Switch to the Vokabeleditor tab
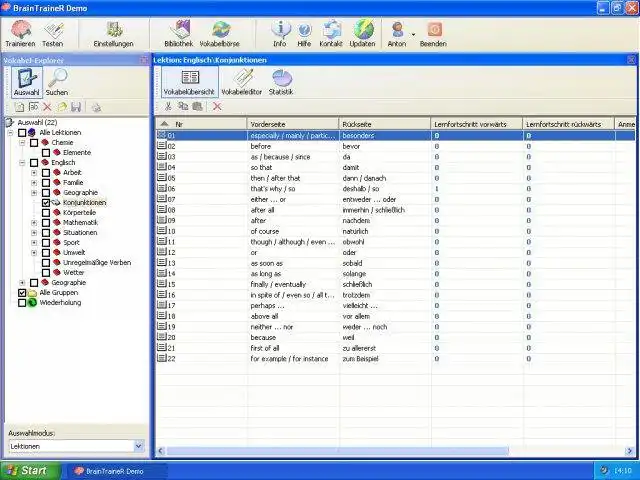Screen dimensions: 640x480 point(242,82)
